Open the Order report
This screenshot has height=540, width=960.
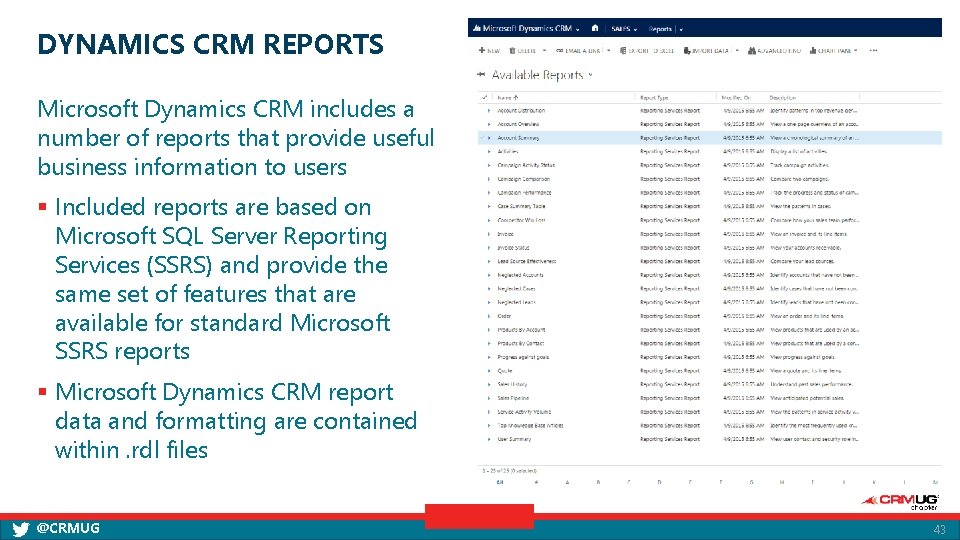coord(504,316)
